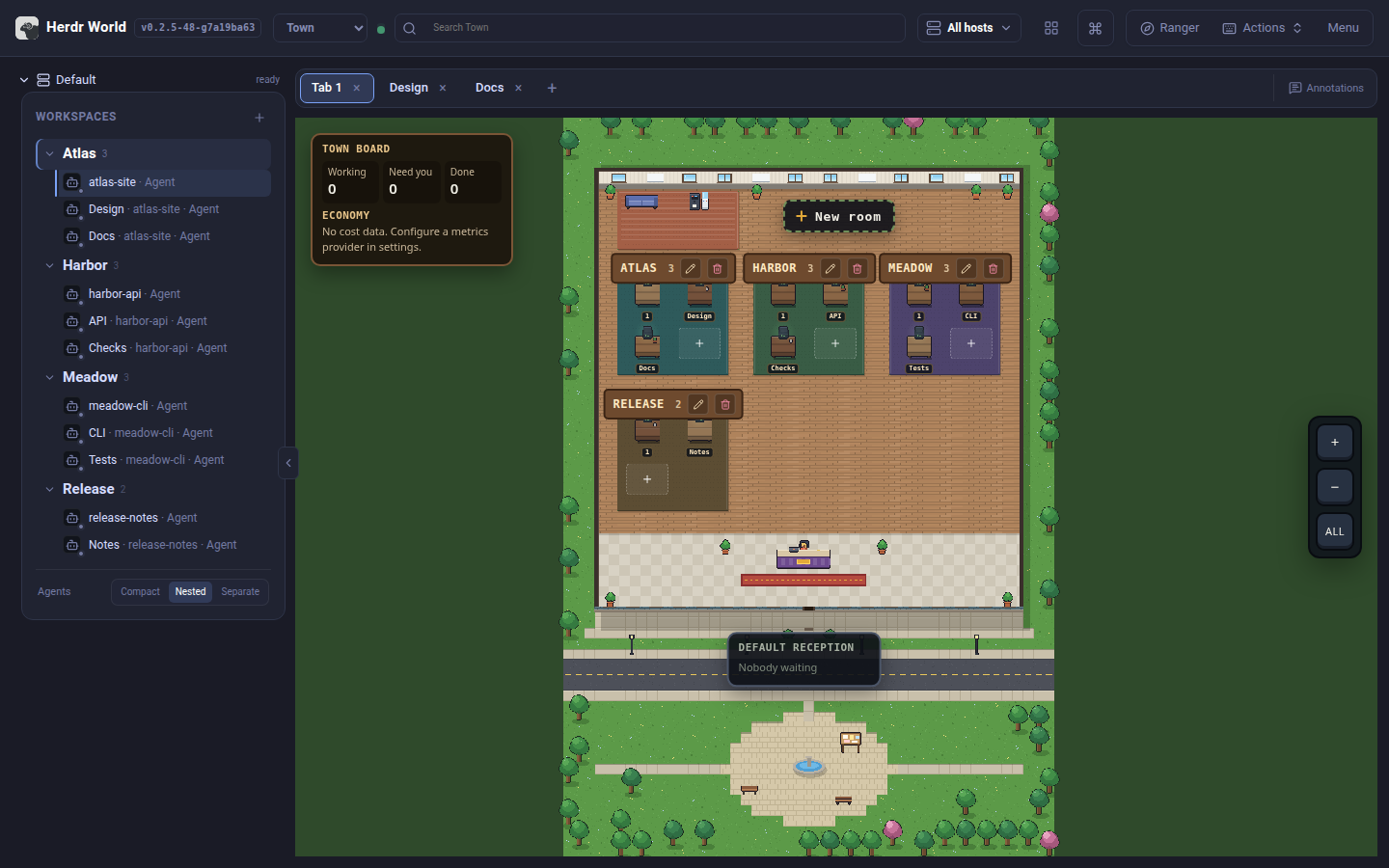Open the command palette icon
Viewport: 1389px width, 868px height.
(x=1095, y=28)
